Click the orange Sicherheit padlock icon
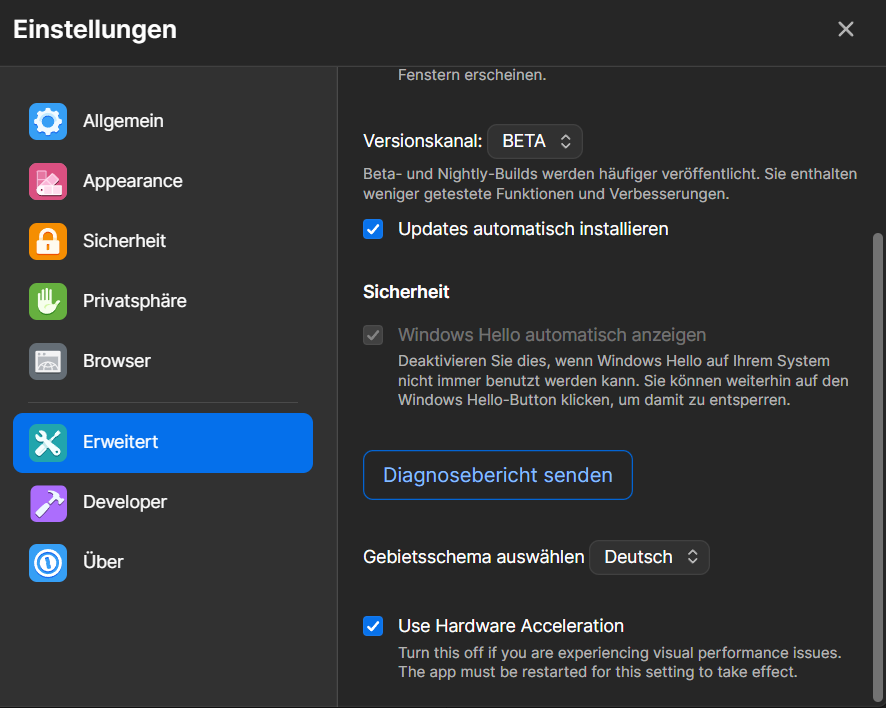This screenshot has width=886, height=708. point(48,241)
